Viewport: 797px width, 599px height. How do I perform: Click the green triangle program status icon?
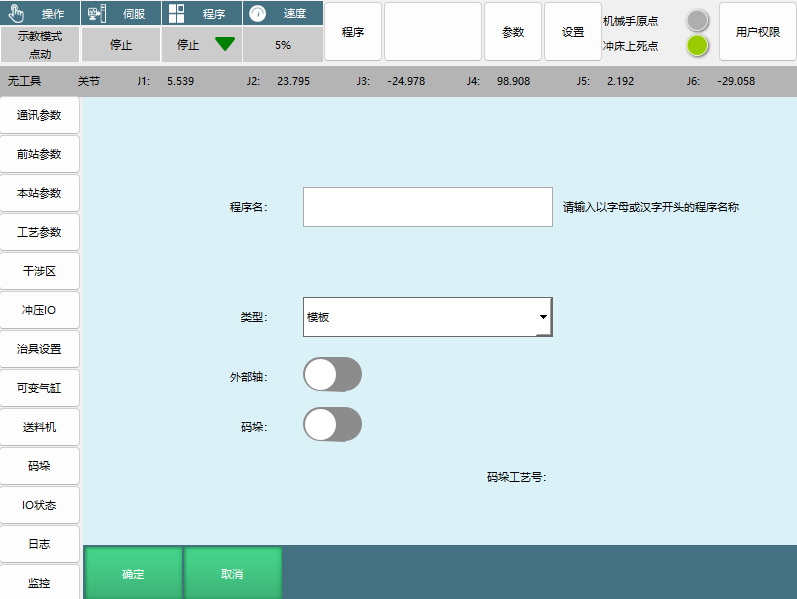pyautogui.click(x=224, y=44)
